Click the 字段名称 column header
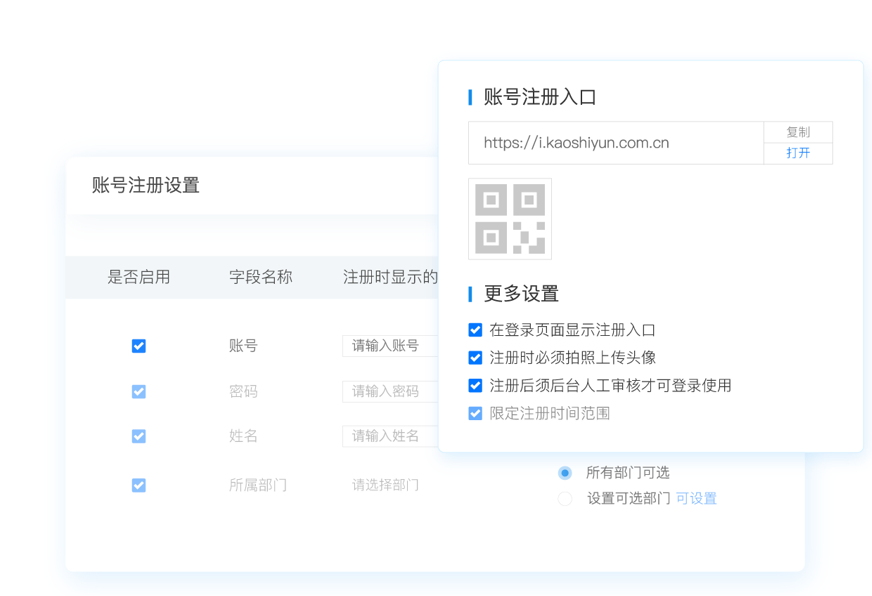The width and height of the screenshot is (872, 596). [260, 277]
